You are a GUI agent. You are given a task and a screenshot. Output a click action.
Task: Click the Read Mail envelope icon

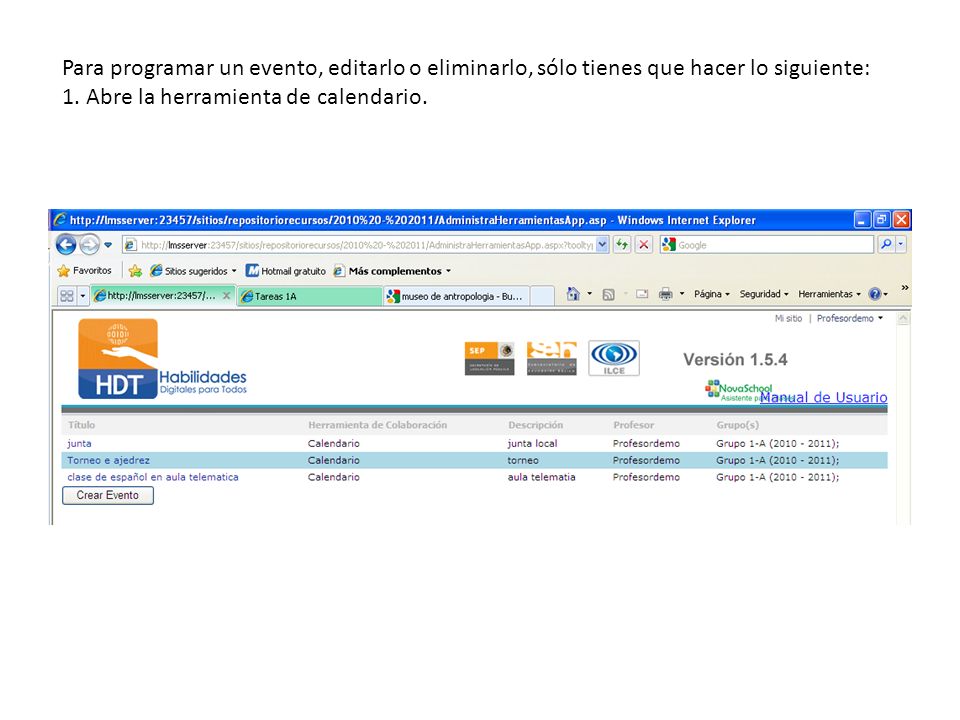coord(642,294)
